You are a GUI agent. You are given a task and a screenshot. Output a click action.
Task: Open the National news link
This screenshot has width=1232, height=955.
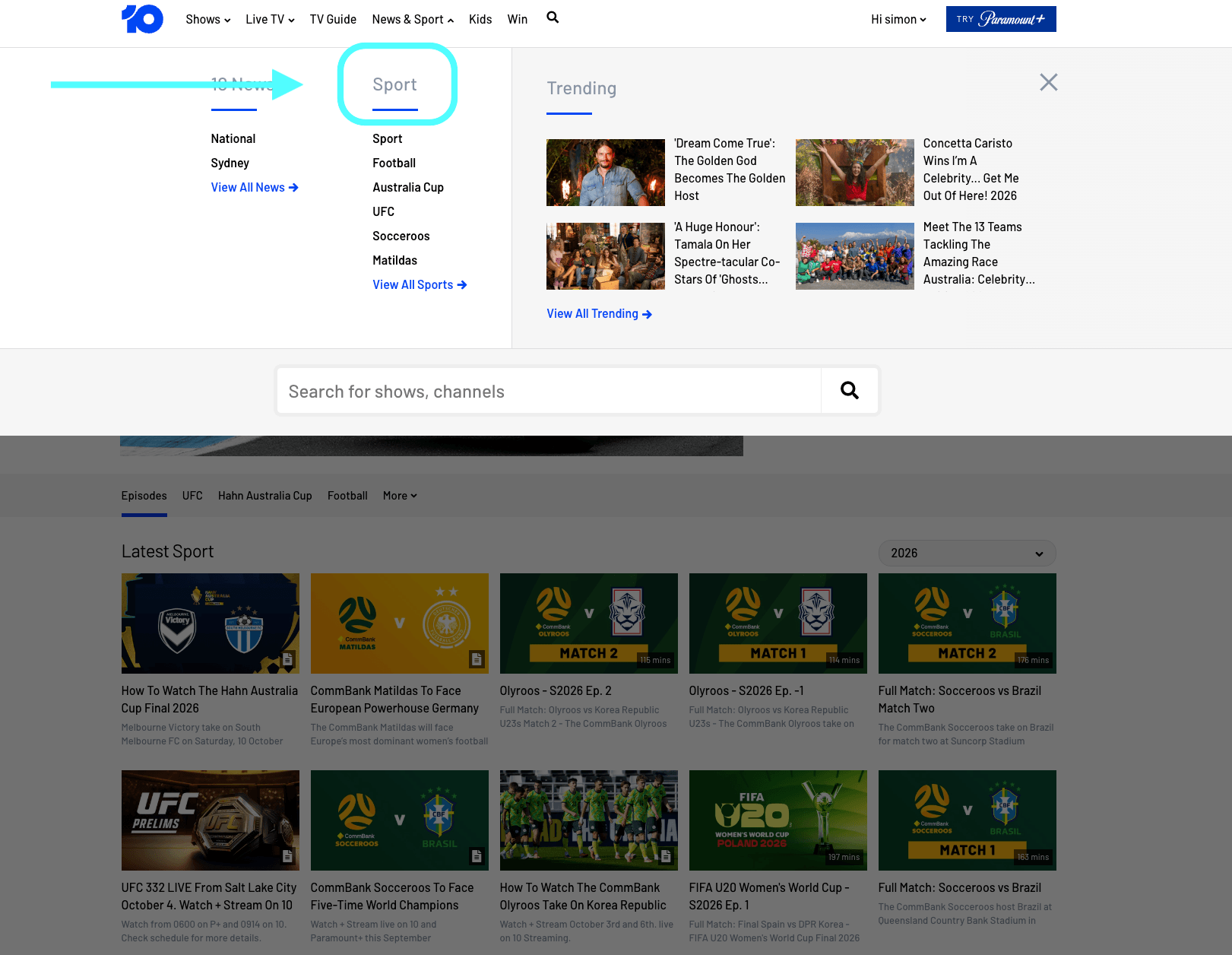point(233,138)
